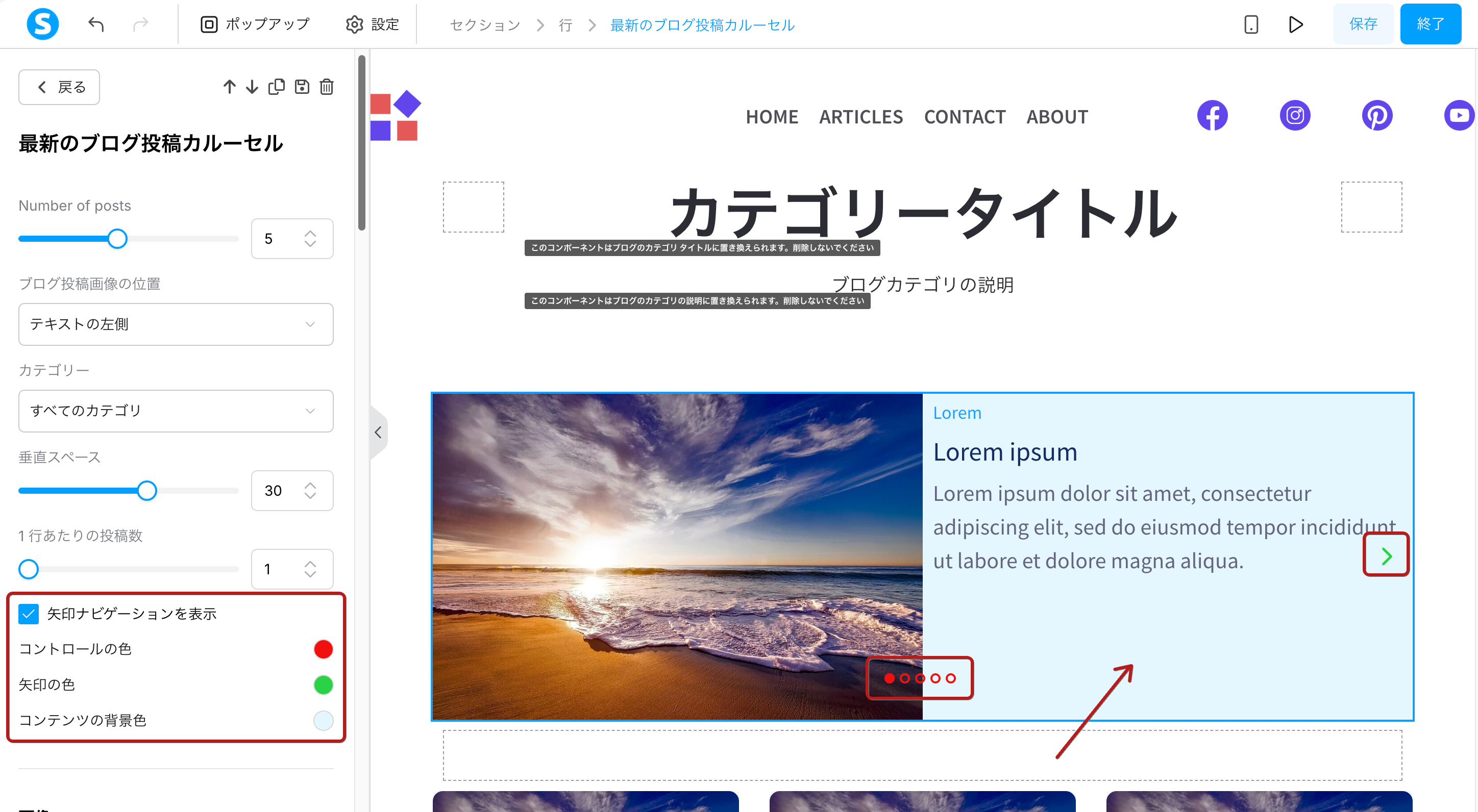Delete the component with the trash icon
This screenshot has height=812, width=1478.
pos(327,87)
